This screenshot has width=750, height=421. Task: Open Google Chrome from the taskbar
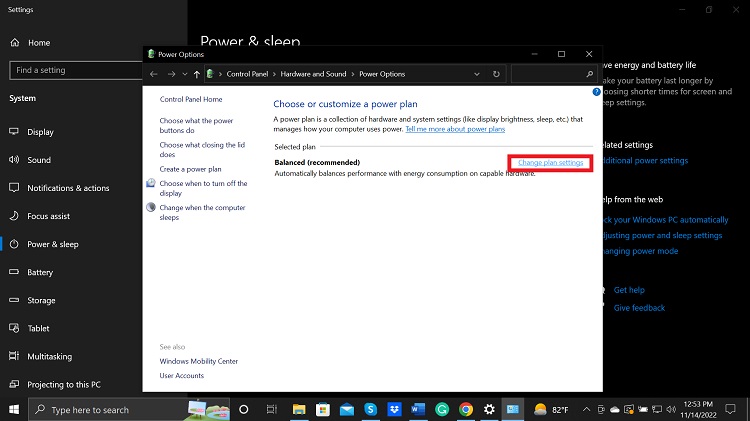click(466, 409)
